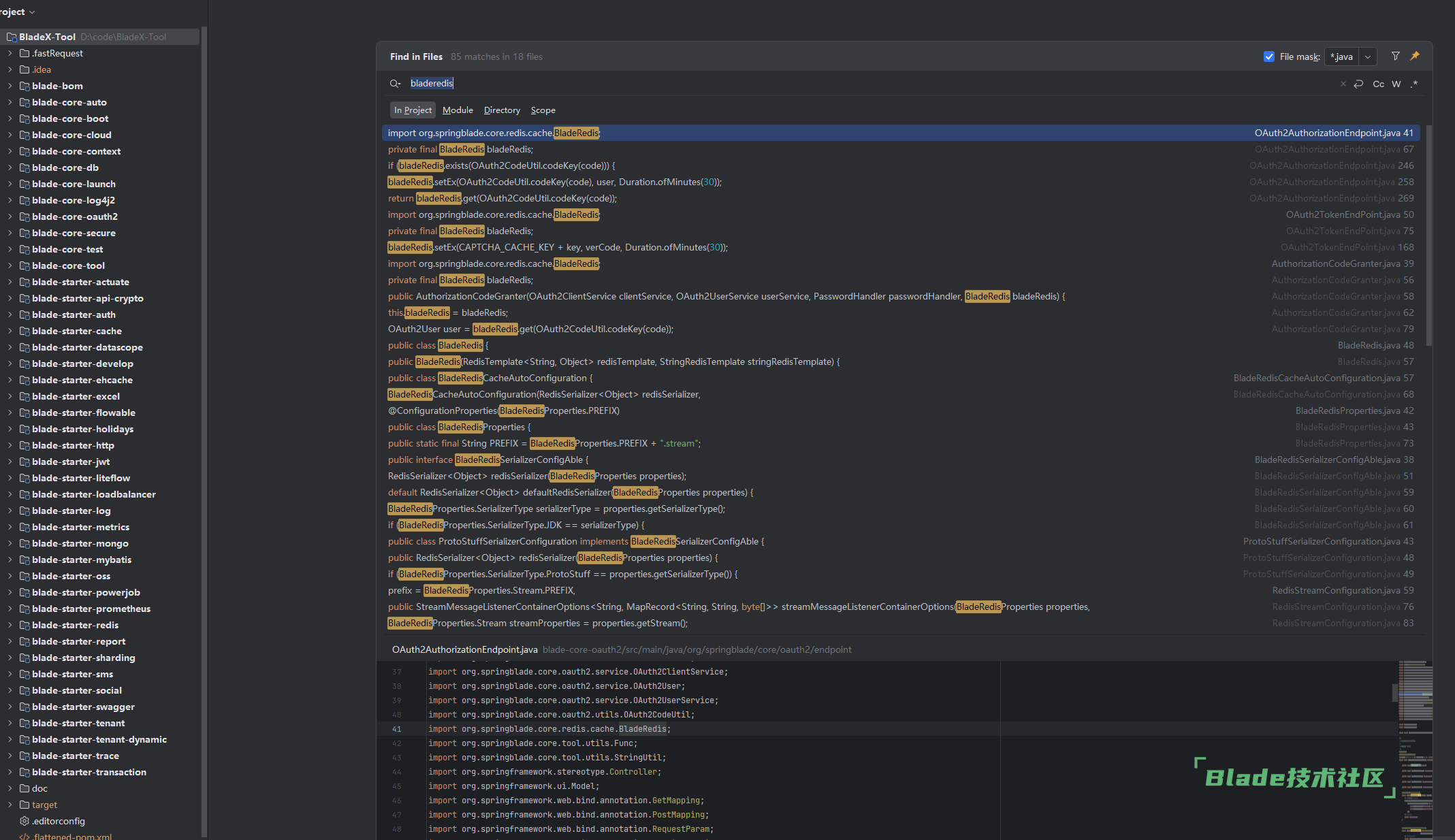Select the In Project scope tab
Viewport: 1455px width, 840px height.
coord(413,110)
